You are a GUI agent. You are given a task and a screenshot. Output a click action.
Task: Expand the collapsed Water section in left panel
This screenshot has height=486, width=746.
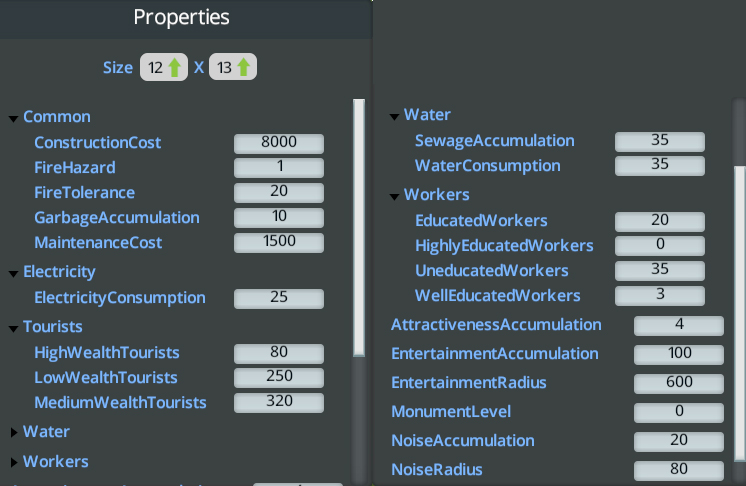pos(13,432)
